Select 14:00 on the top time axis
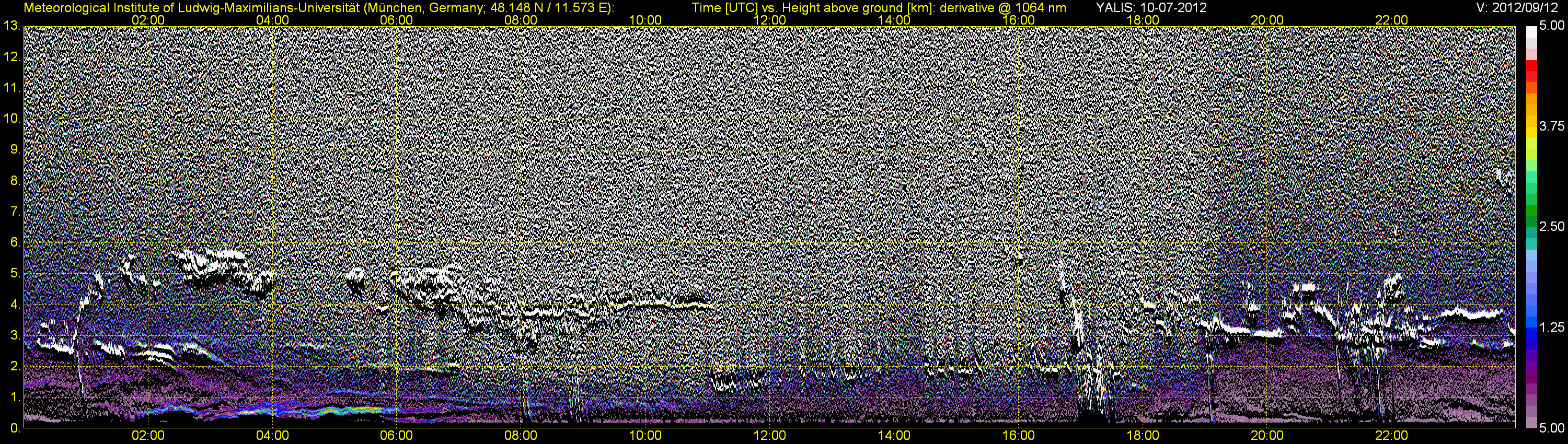This screenshot has height=444, width=1568. coord(894,19)
